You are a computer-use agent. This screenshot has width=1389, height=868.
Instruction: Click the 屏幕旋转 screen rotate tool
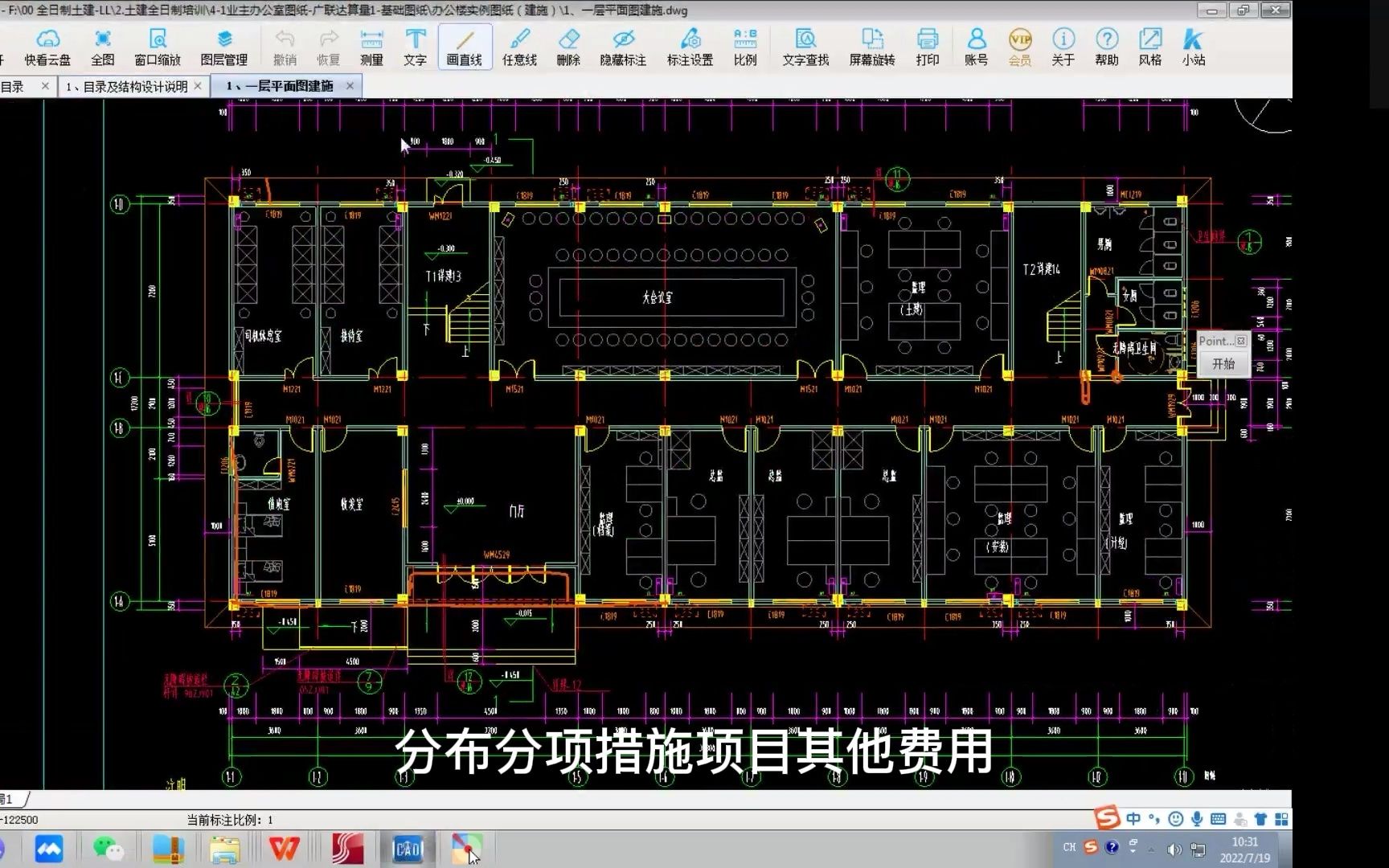(x=871, y=46)
